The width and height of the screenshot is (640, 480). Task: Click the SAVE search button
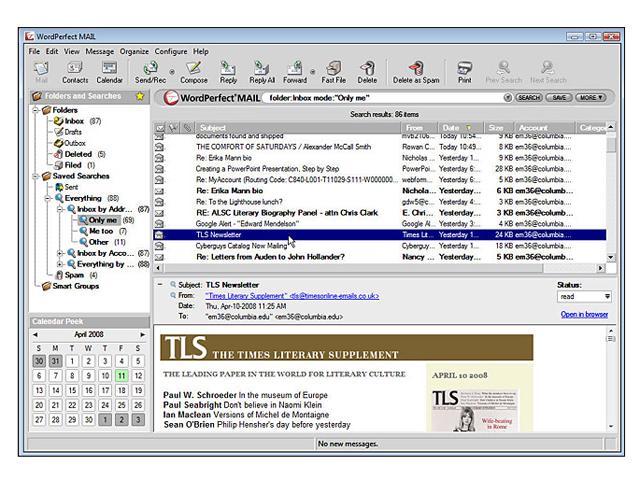[559, 98]
